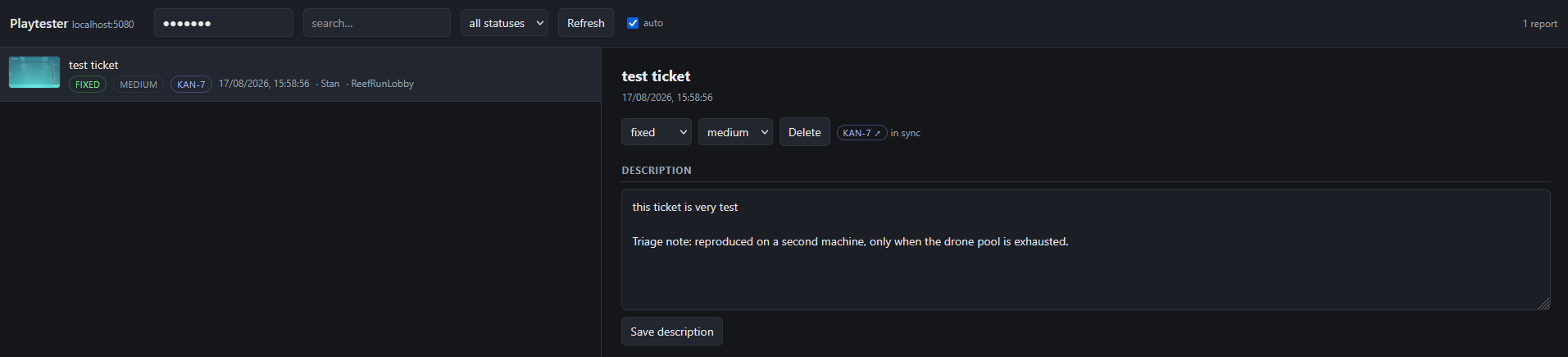This screenshot has height=357, width=1568.
Task: Select the FIXED badge in ticket row
Action: pos(88,85)
